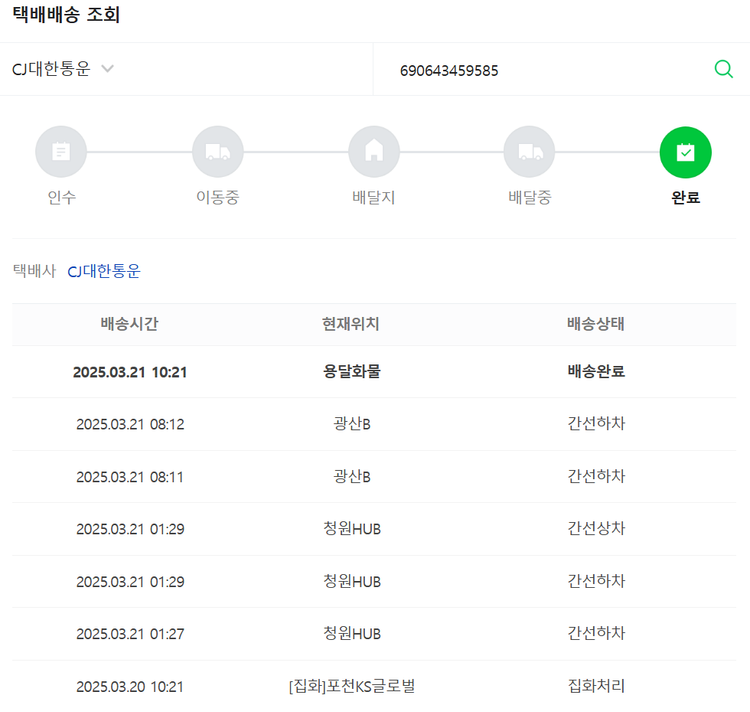
Task: Open the blue CJ대한통운 courier link
Action: [104, 271]
